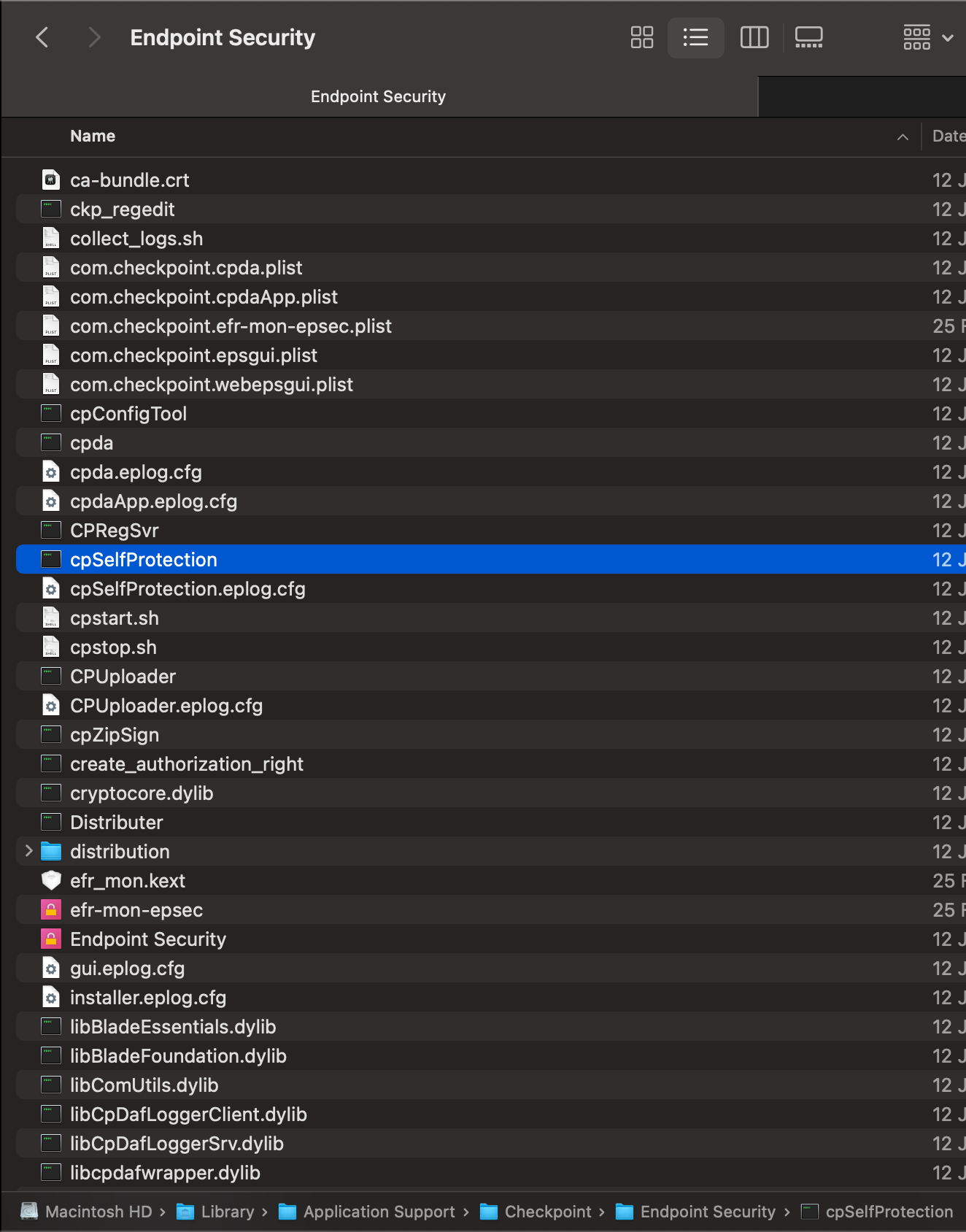Go back with the back arrow

pyautogui.click(x=42, y=37)
